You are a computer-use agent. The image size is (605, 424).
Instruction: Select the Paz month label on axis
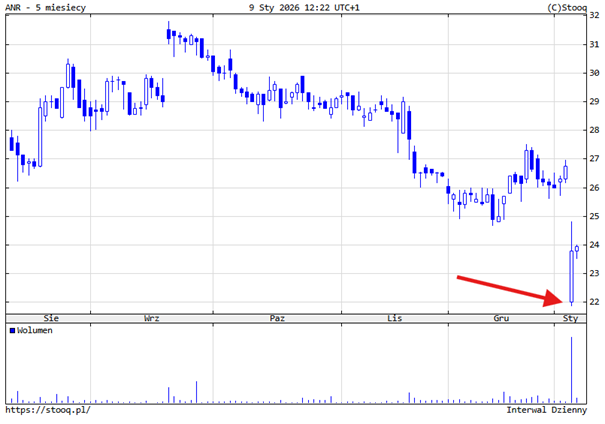pos(277,317)
